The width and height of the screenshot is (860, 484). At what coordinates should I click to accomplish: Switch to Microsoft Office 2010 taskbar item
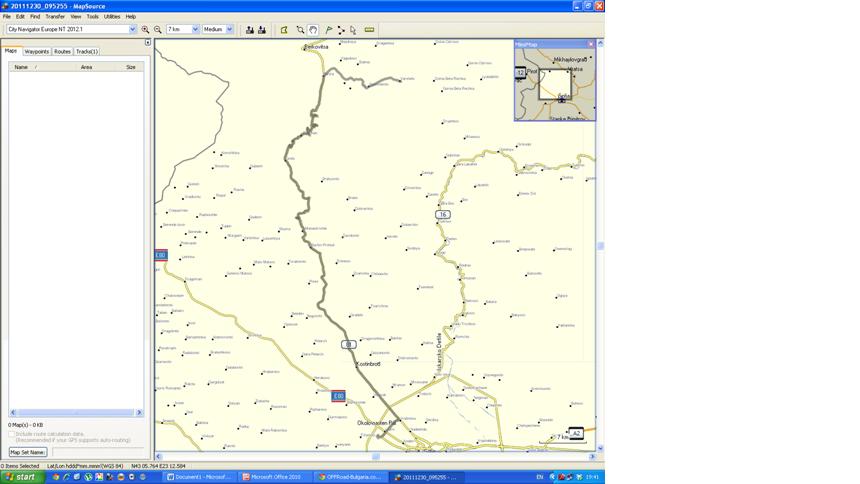coord(276,477)
